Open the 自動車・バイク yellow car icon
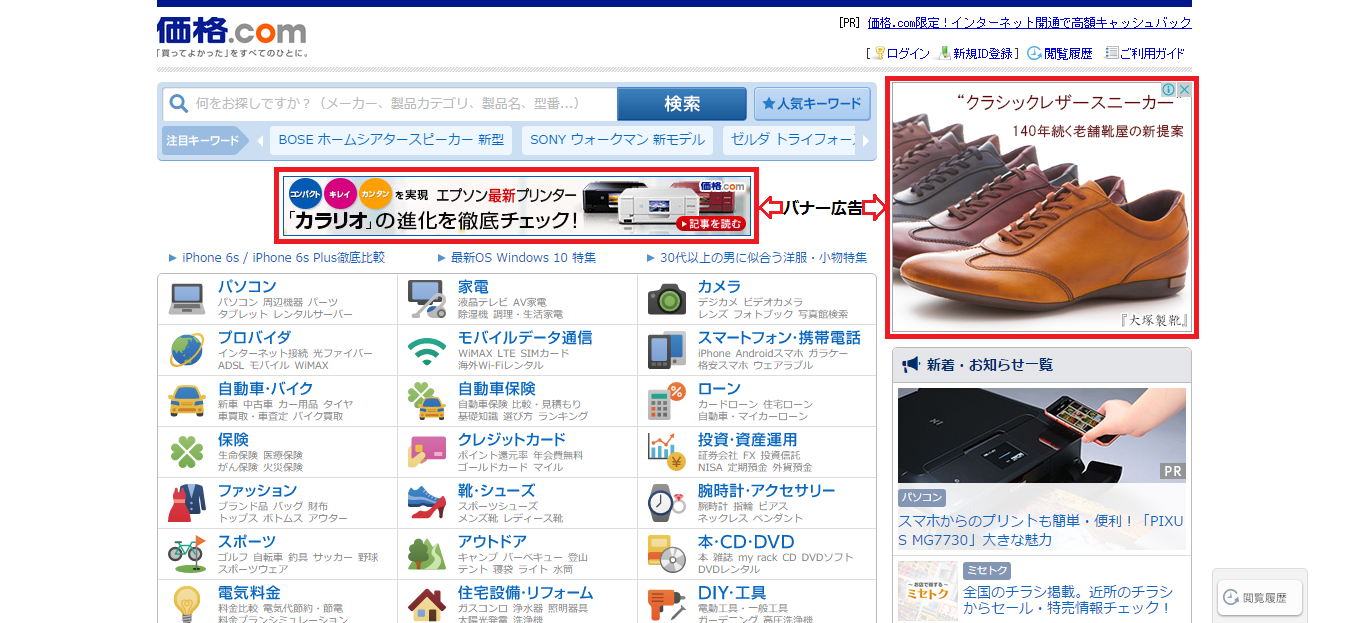The image size is (1349, 623). click(187, 401)
